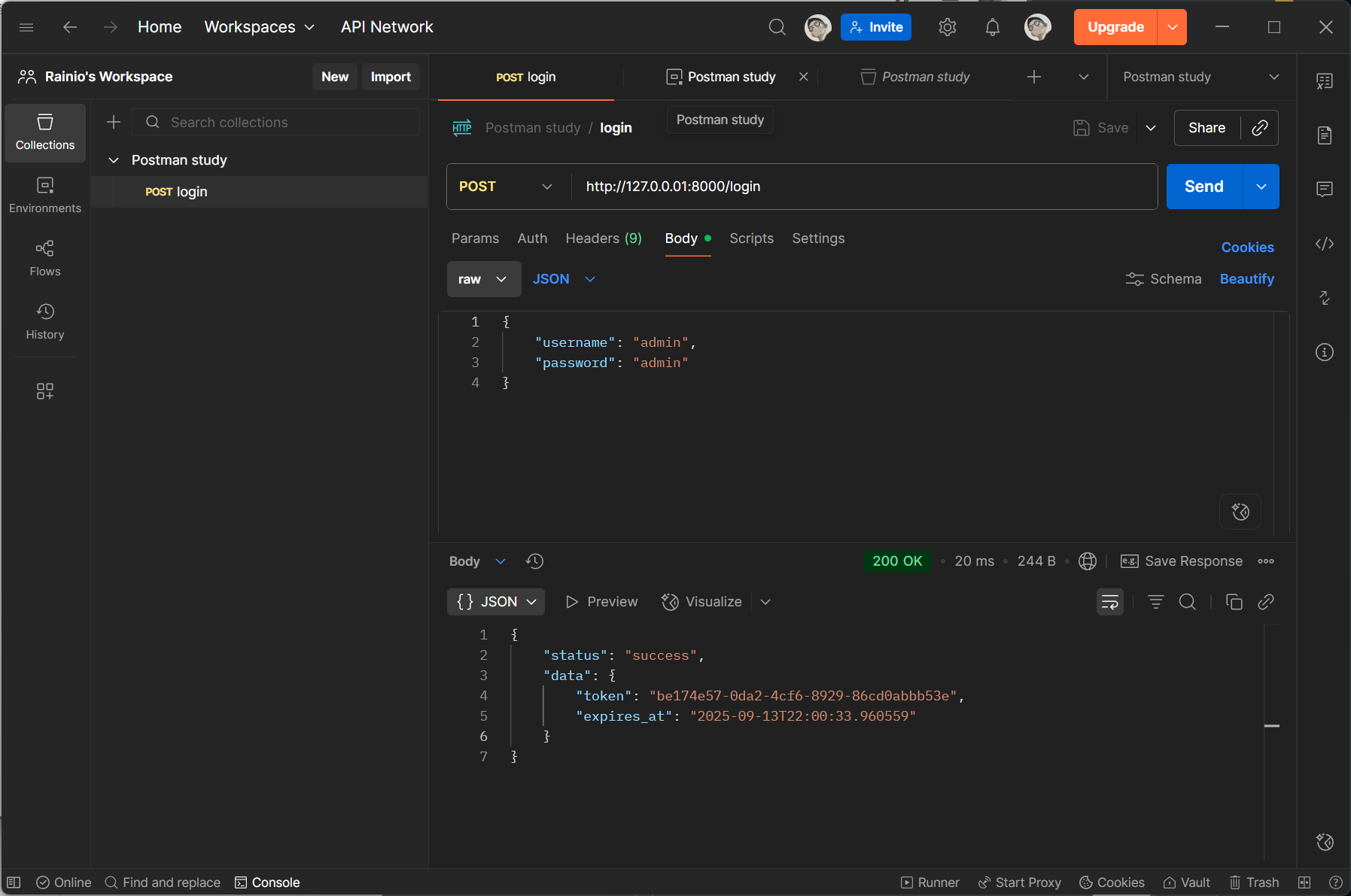Search within the response body
The height and width of the screenshot is (896, 1351).
(x=1188, y=602)
